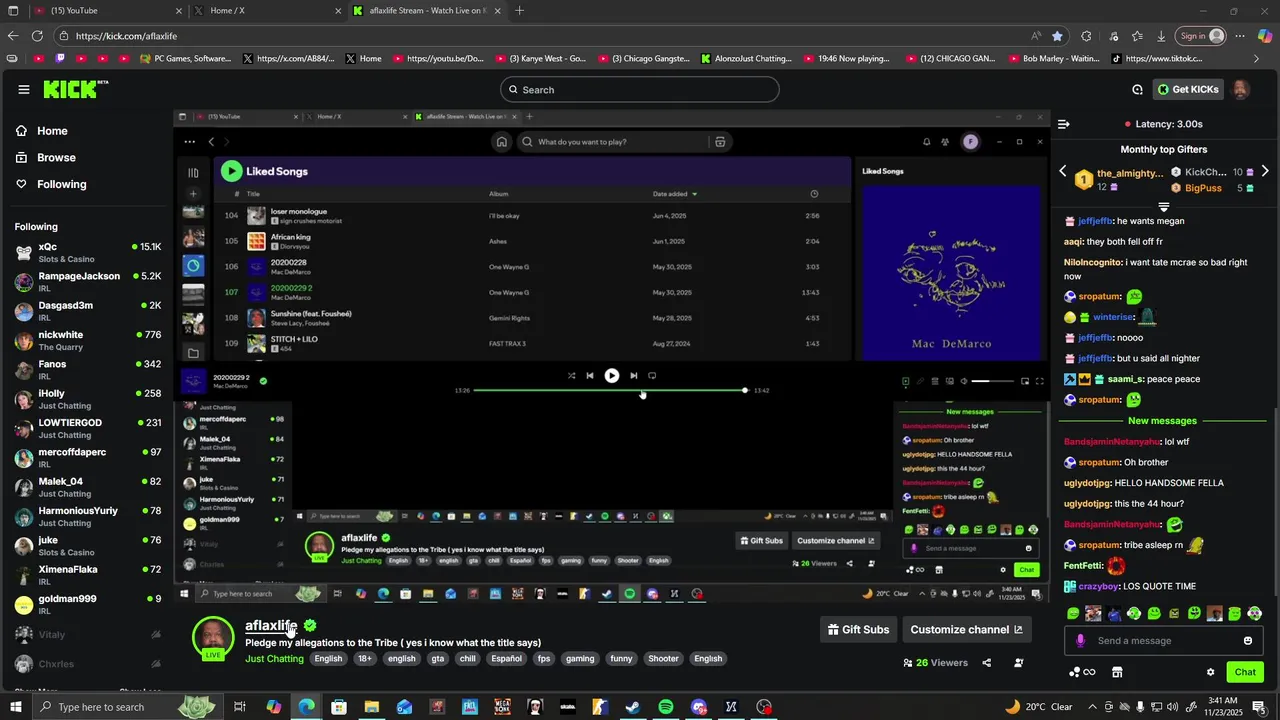Click the Get KICKs button

[1188, 89]
